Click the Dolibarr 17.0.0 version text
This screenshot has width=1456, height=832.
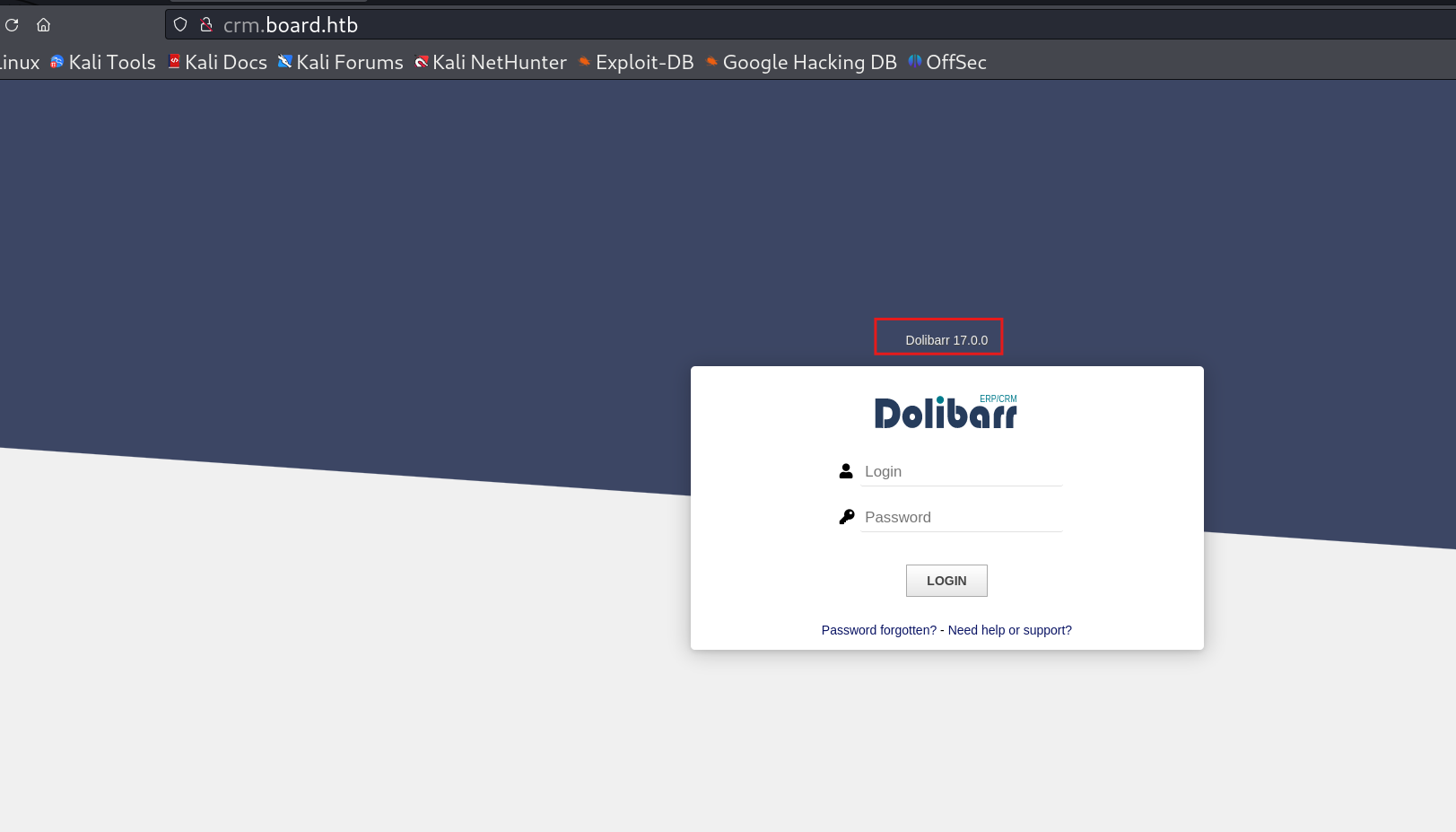click(x=946, y=340)
